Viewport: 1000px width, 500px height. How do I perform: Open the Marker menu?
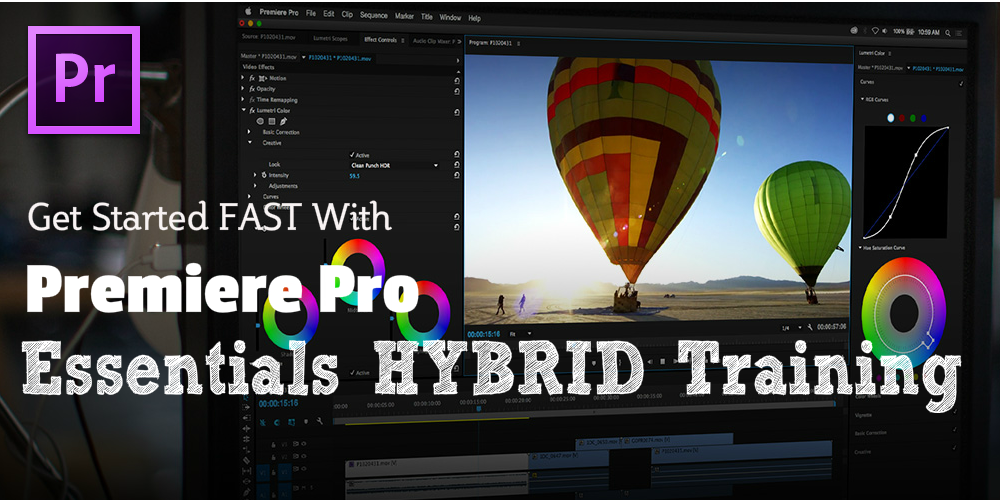[x=404, y=16]
